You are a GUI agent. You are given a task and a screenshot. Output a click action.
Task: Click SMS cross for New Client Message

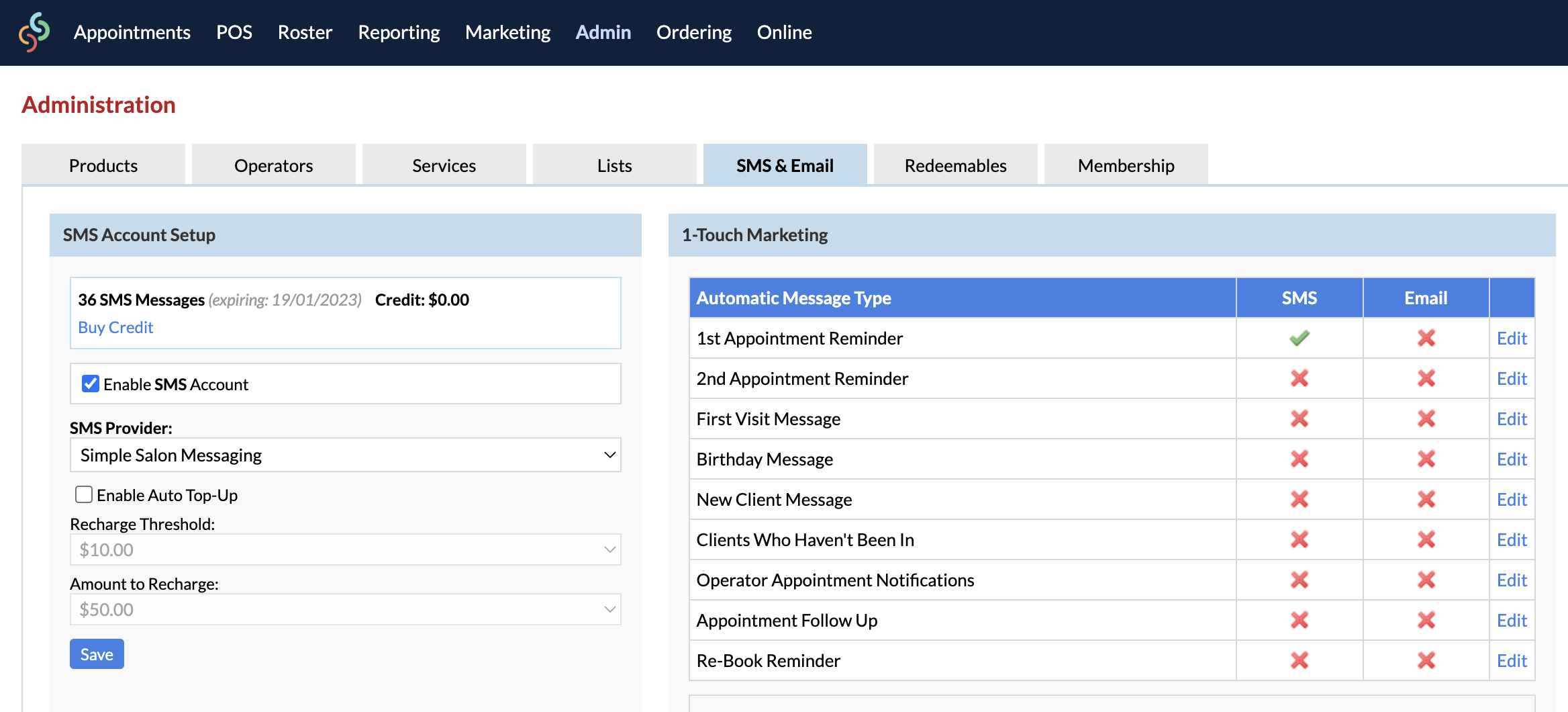point(1300,499)
